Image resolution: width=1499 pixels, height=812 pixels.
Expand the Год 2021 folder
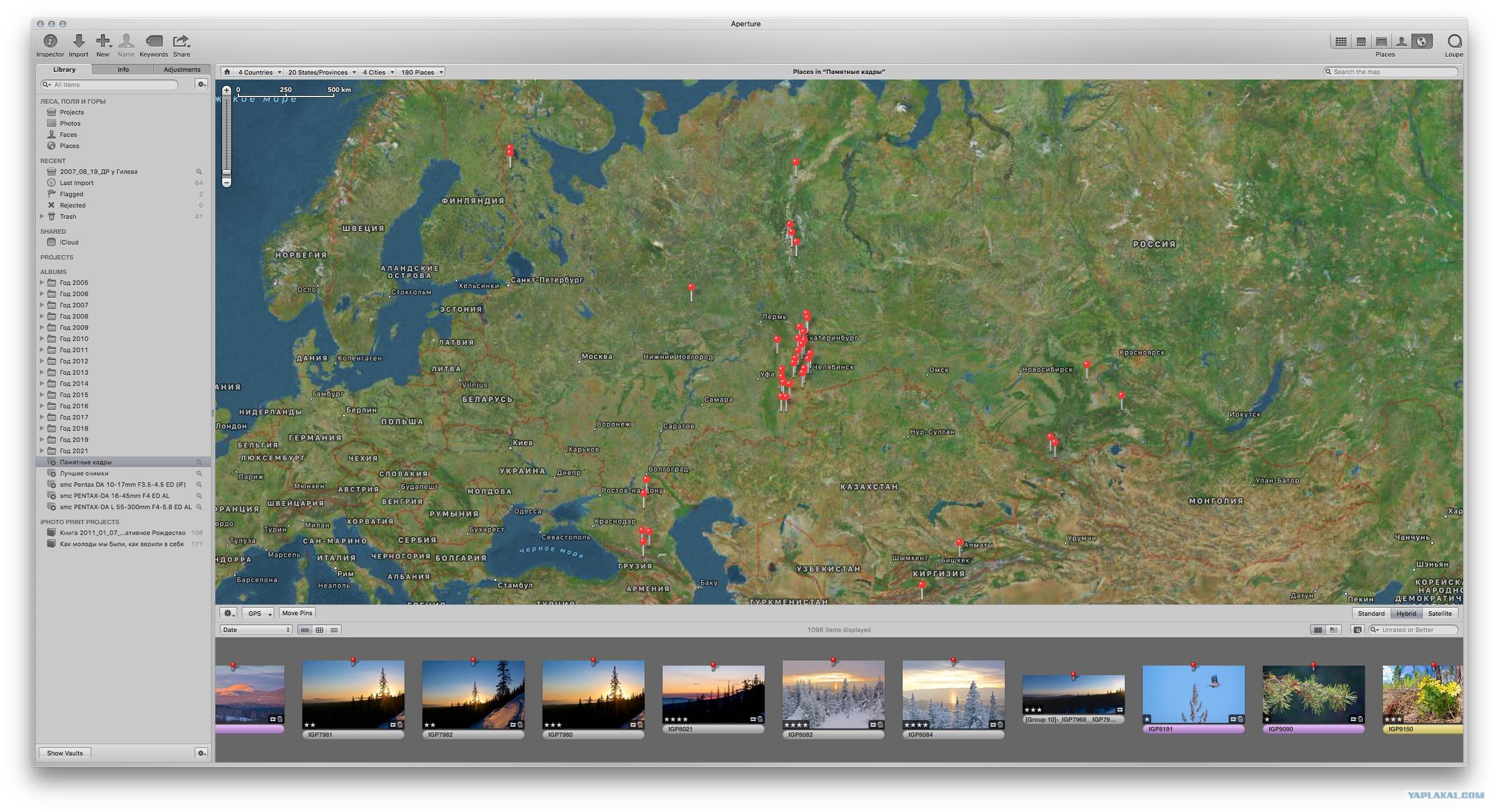click(42, 451)
